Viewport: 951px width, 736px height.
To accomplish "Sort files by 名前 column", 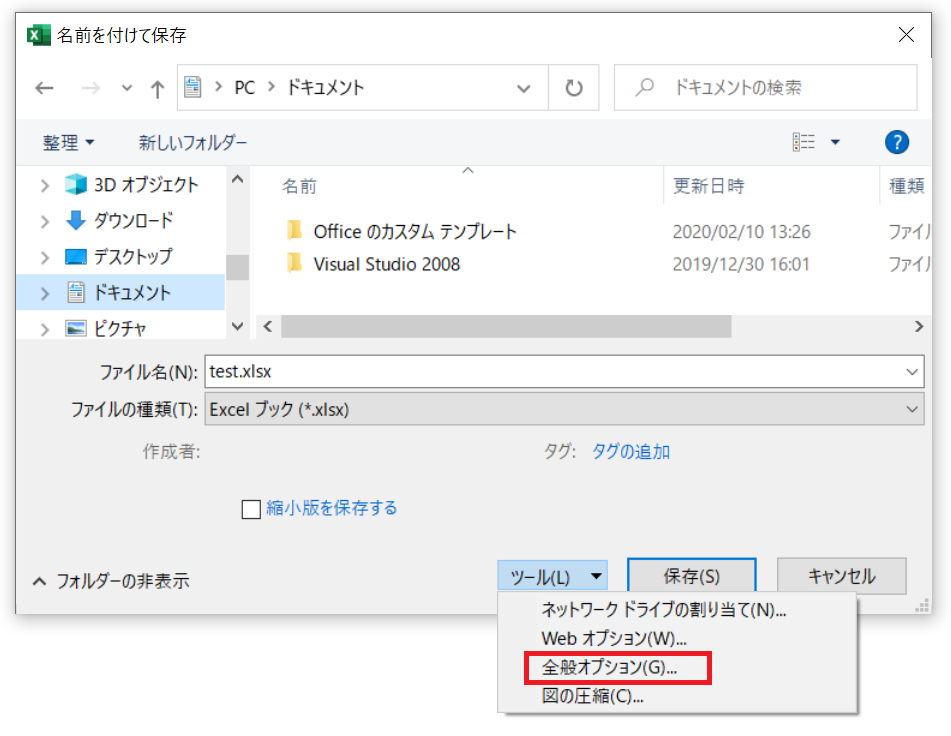I will 299,186.
